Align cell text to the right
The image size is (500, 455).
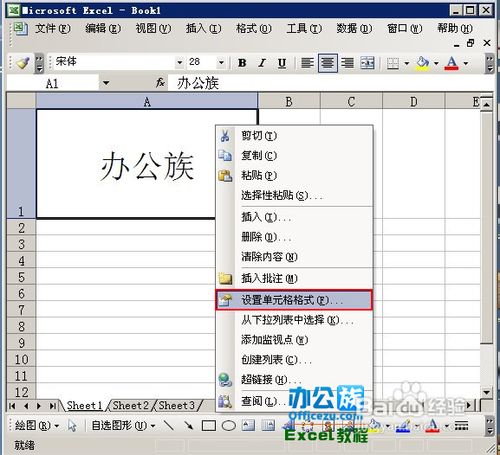tap(348, 63)
